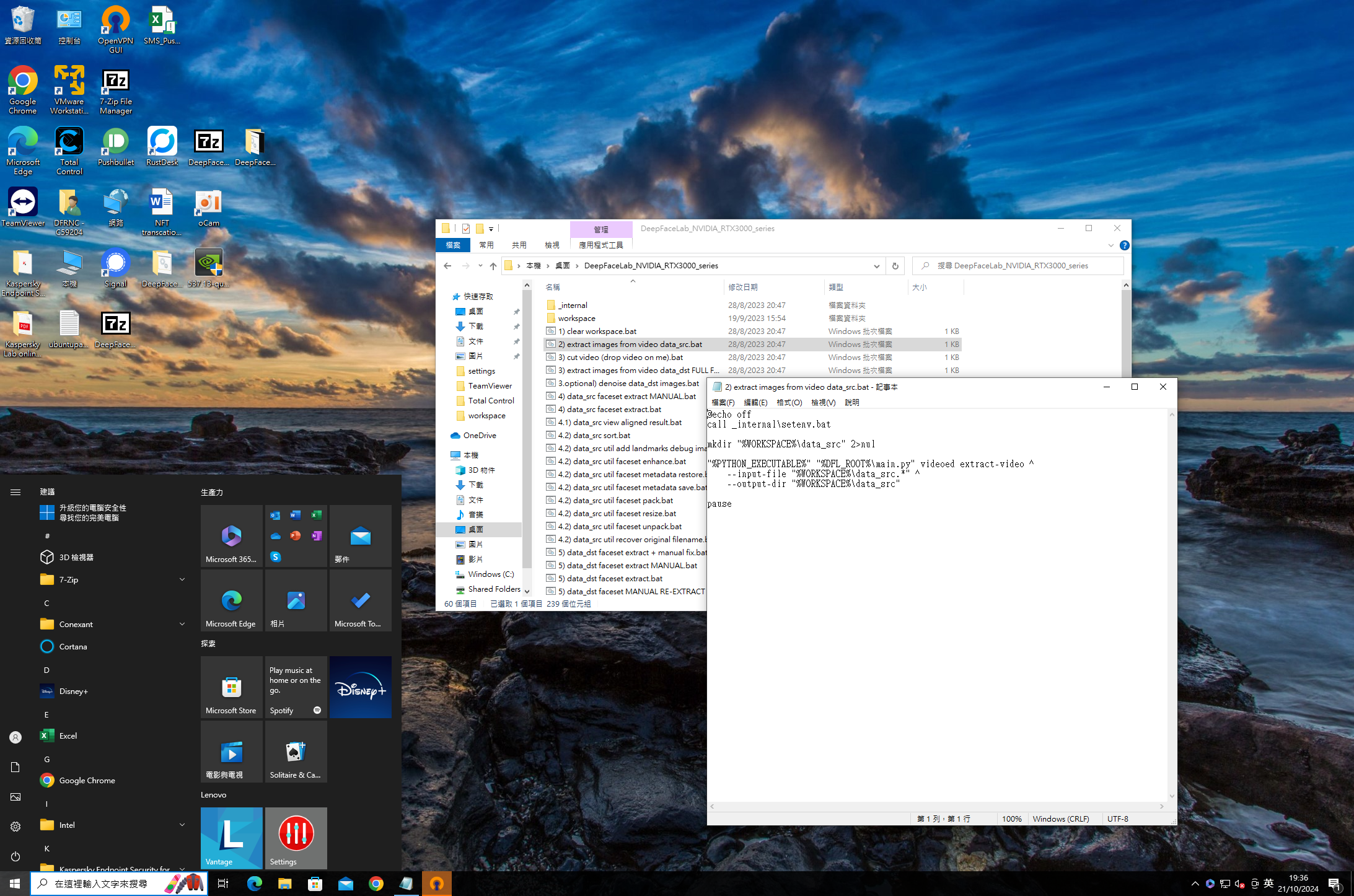The height and width of the screenshot is (896, 1354).
Task: Open 7-Zip File Manager desktop icon
Action: 116,90
